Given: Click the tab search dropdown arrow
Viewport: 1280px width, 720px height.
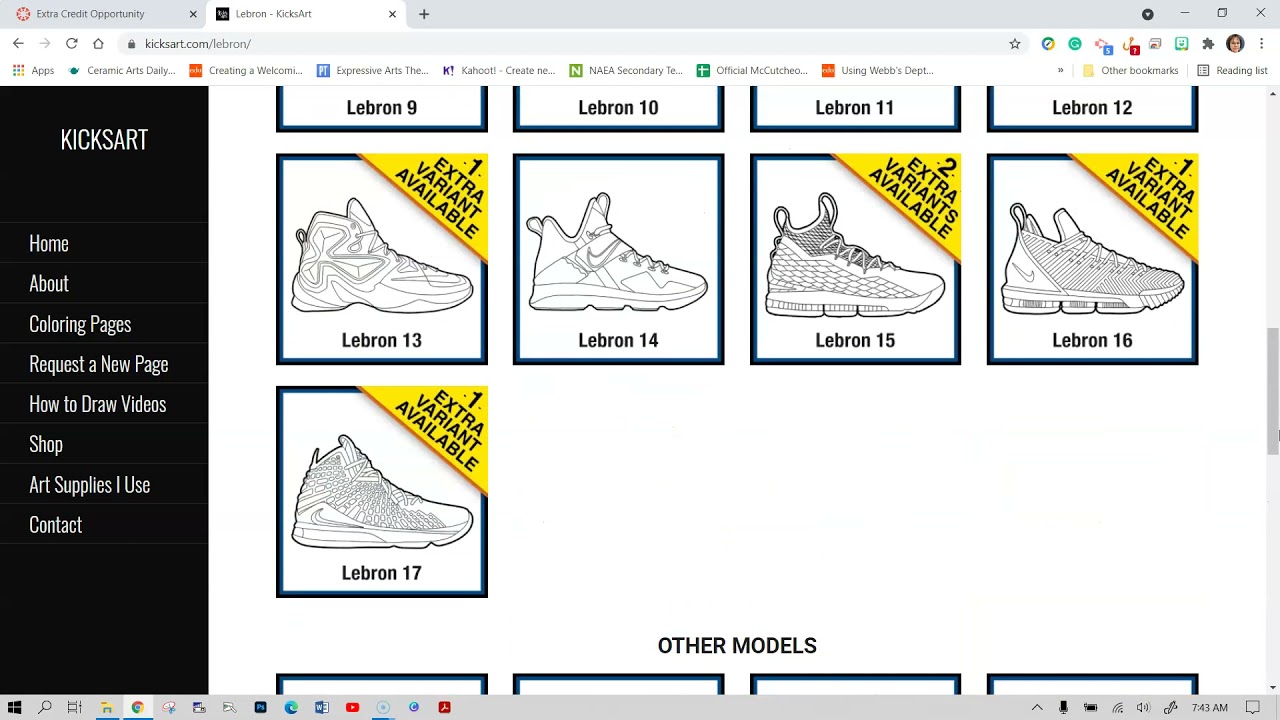Looking at the screenshot, I should [x=1148, y=14].
